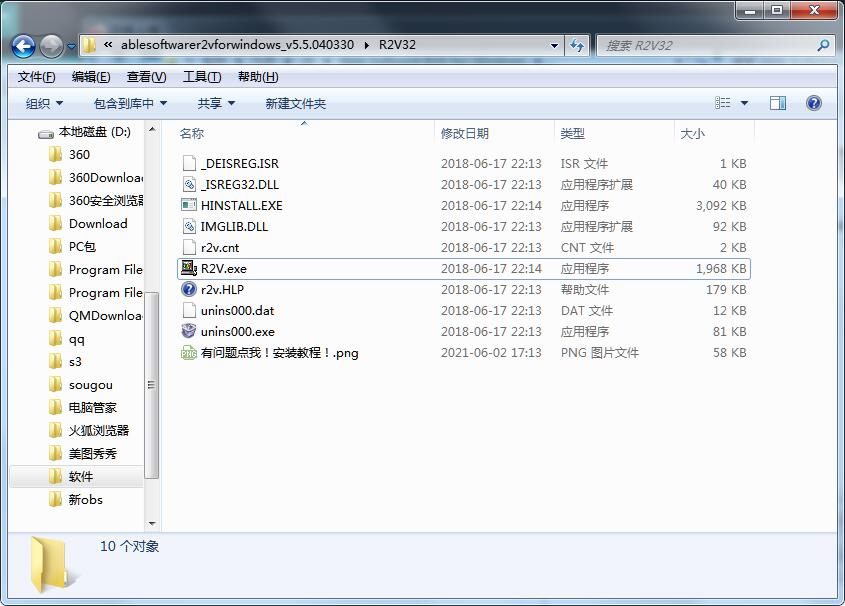Open the 电脑管家 folder in the sidebar
The height and width of the screenshot is (606, 845).
click(83, 408)
